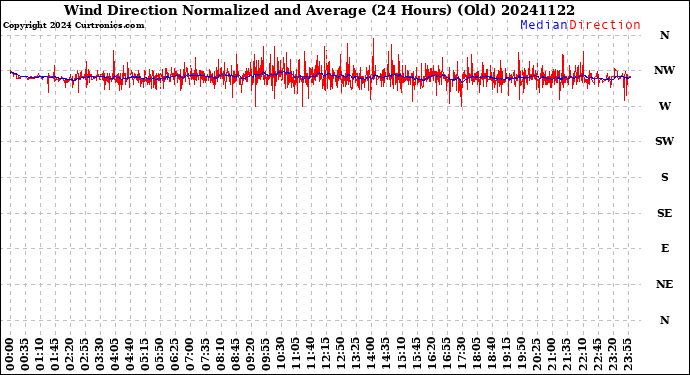Click the 04:05 time label
The image size is (690, 375).
coord(115,355)
